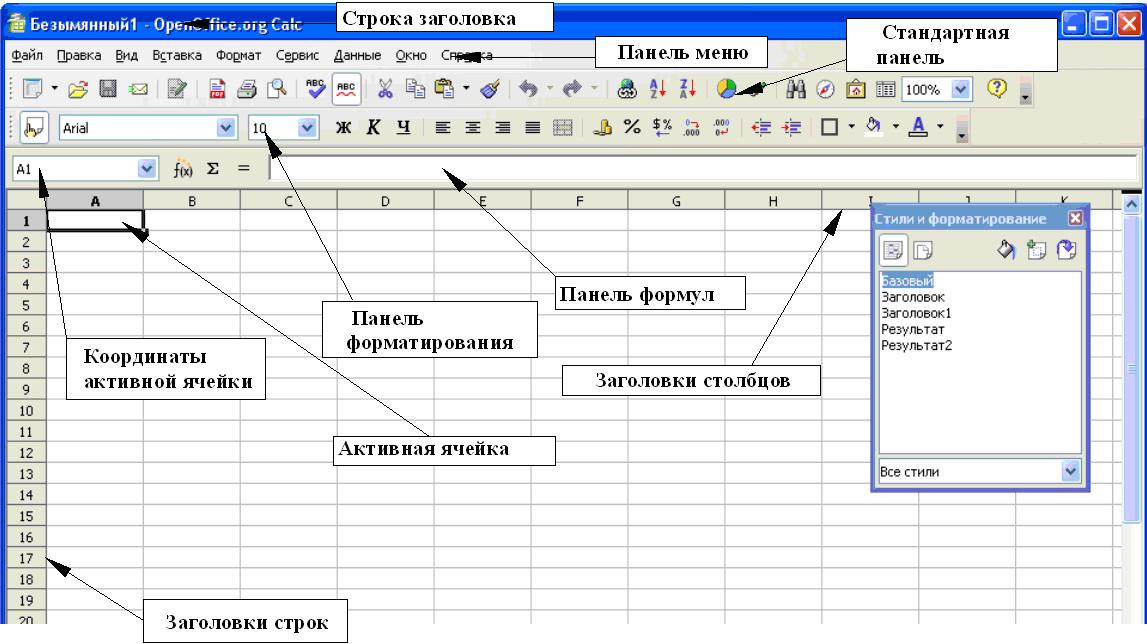
Task: Undo the last action
Action: (x=527, y=89)
